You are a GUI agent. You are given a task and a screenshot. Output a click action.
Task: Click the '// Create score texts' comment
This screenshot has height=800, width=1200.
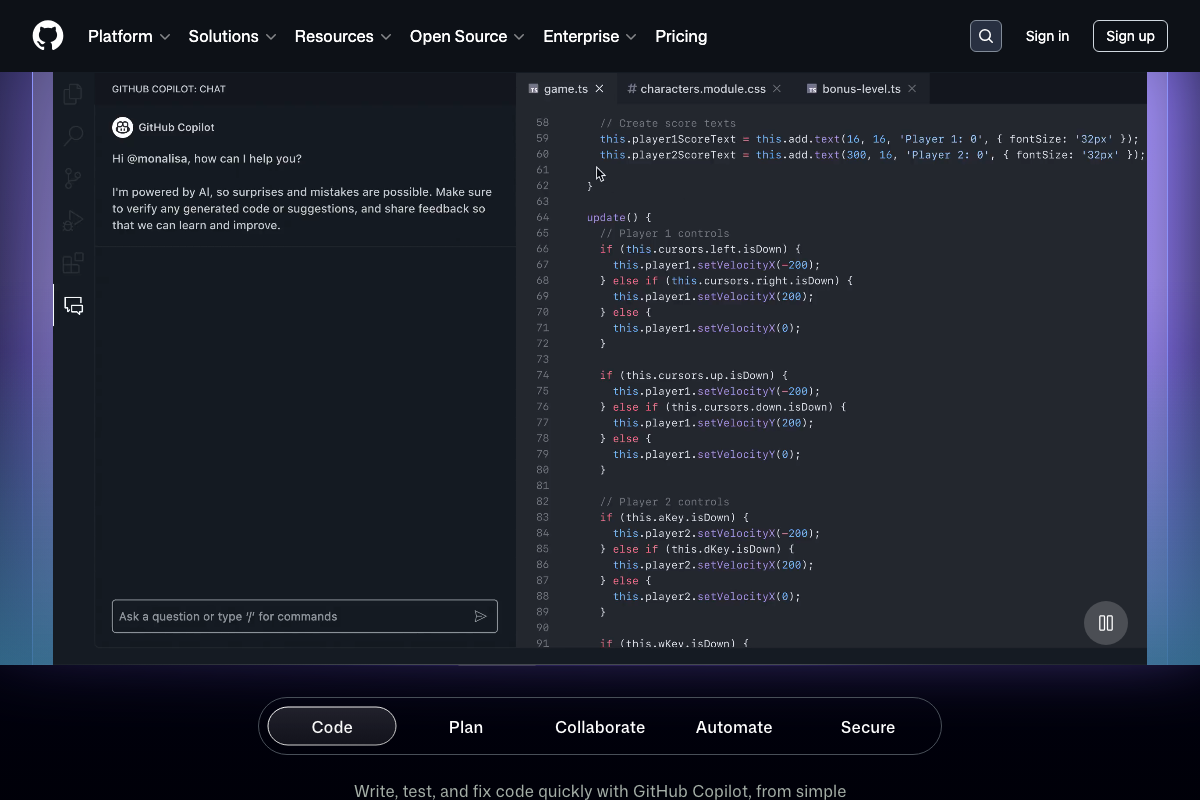[667, 123]
